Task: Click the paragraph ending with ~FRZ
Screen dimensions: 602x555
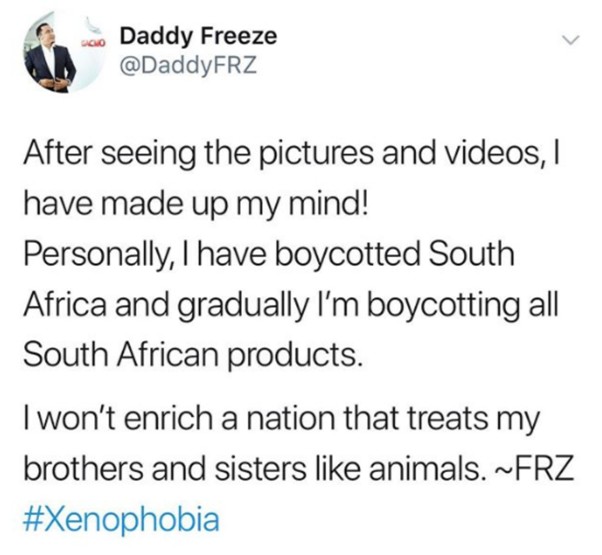Action: (299, 444)
